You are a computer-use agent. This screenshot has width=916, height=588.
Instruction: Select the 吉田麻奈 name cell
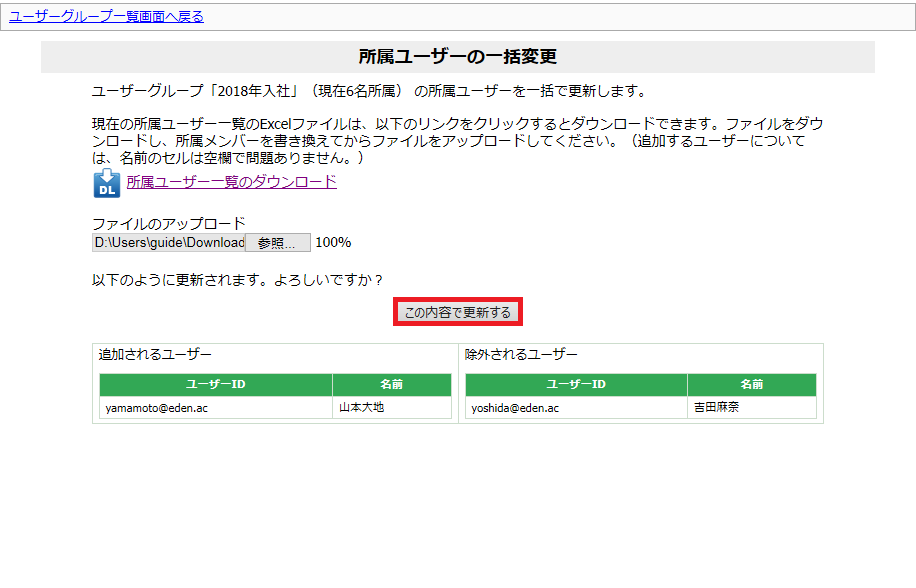coord(752,408)
